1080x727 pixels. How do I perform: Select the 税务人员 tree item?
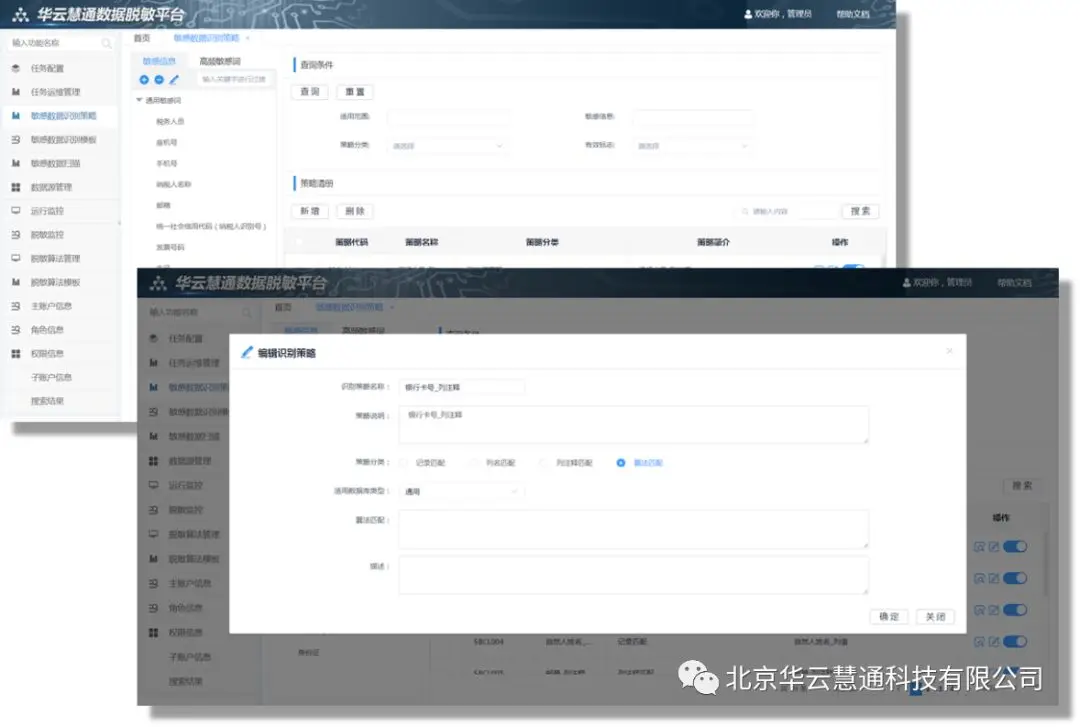[170, 122]
